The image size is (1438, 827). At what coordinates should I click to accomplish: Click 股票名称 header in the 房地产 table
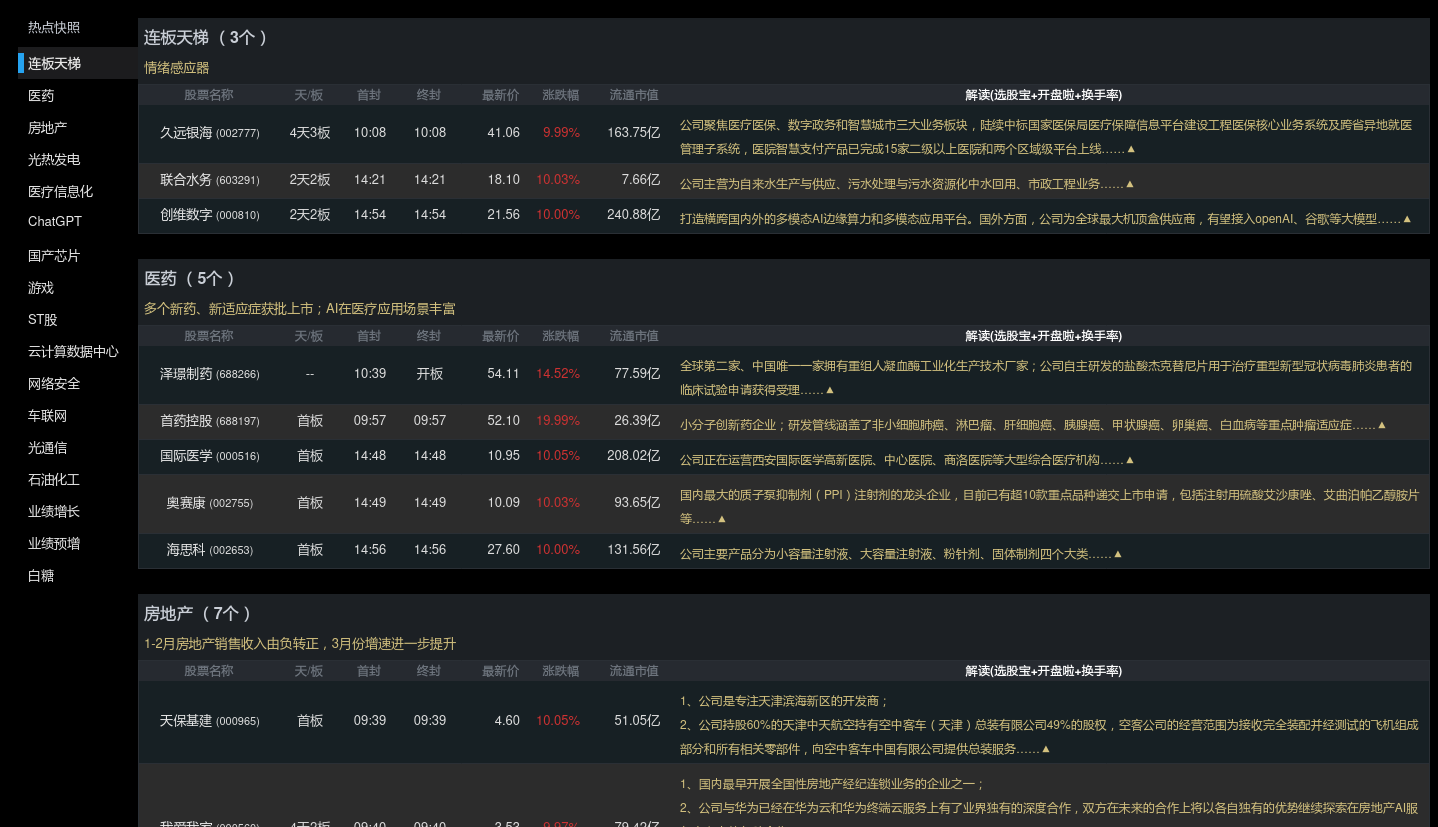209,671
